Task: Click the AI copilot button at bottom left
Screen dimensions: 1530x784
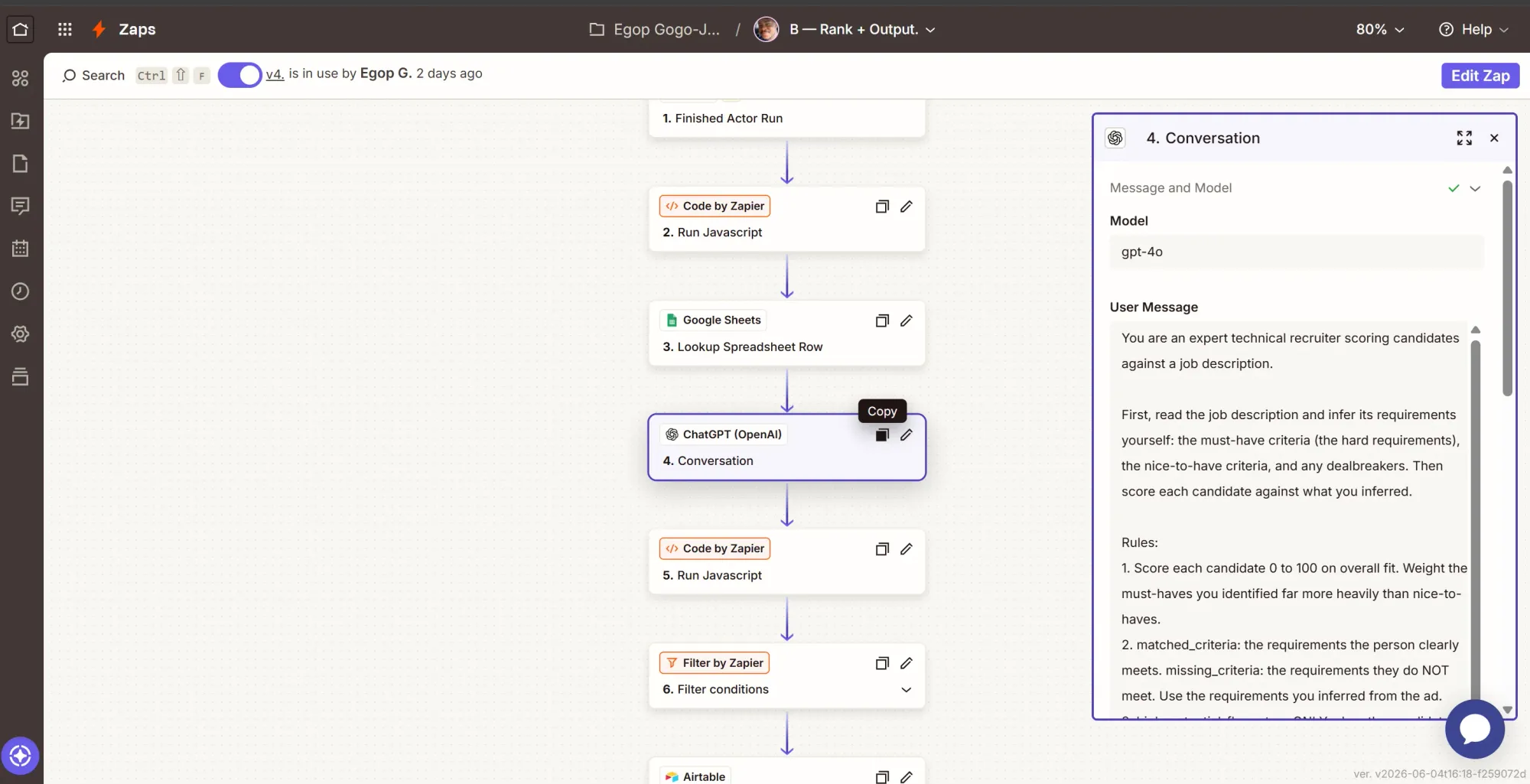Action: coord(21,756)
